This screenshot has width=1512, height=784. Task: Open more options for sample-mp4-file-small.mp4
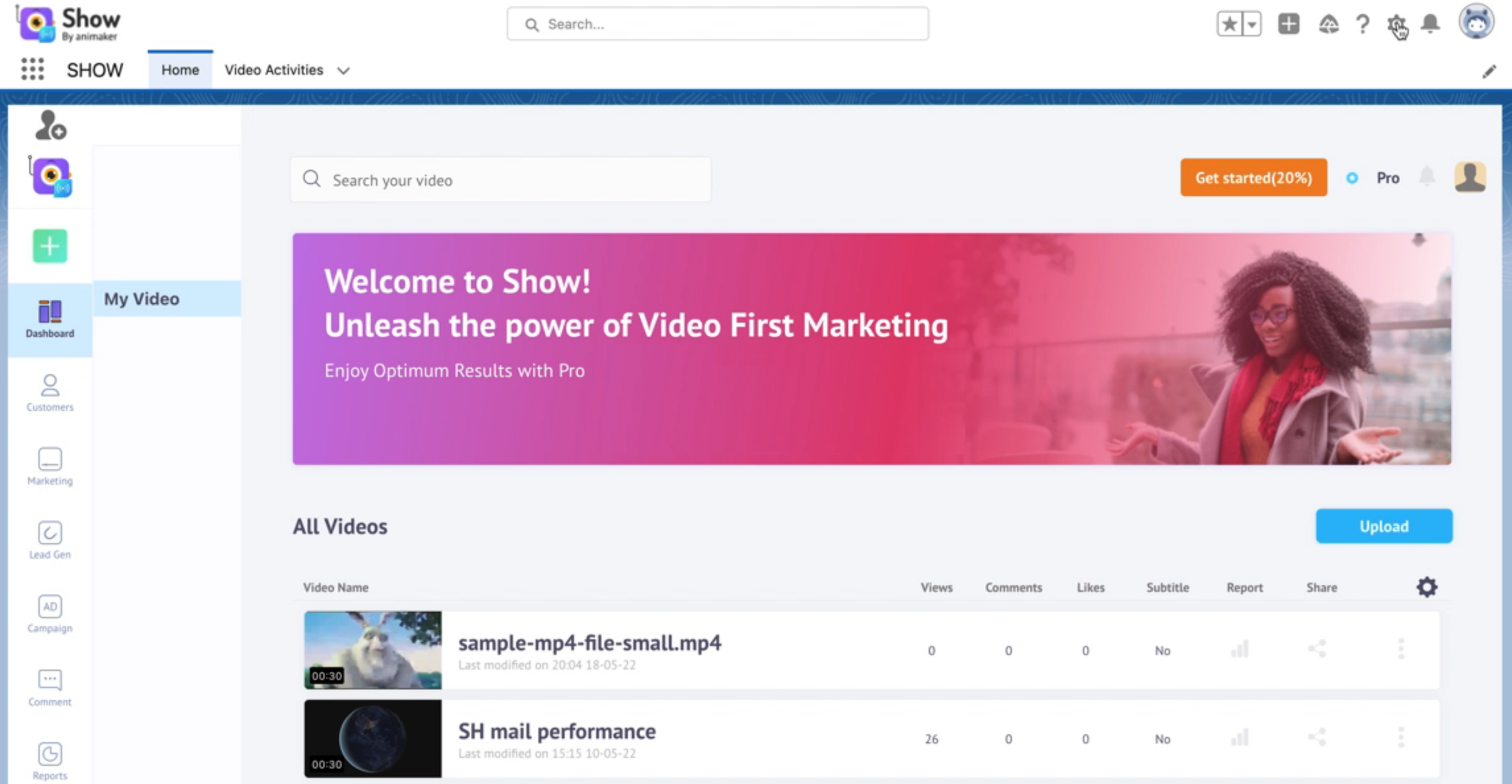tap(1401, 649)
